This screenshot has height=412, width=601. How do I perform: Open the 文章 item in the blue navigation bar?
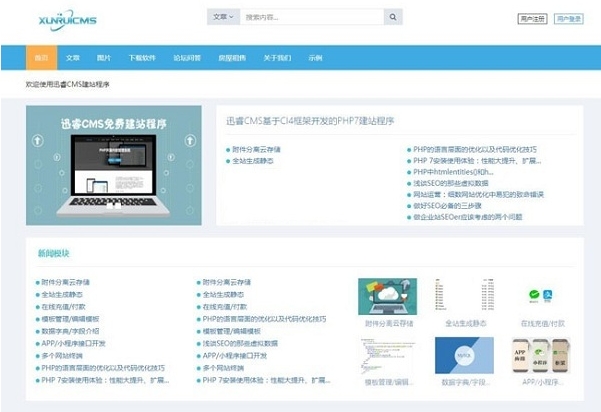72,58
